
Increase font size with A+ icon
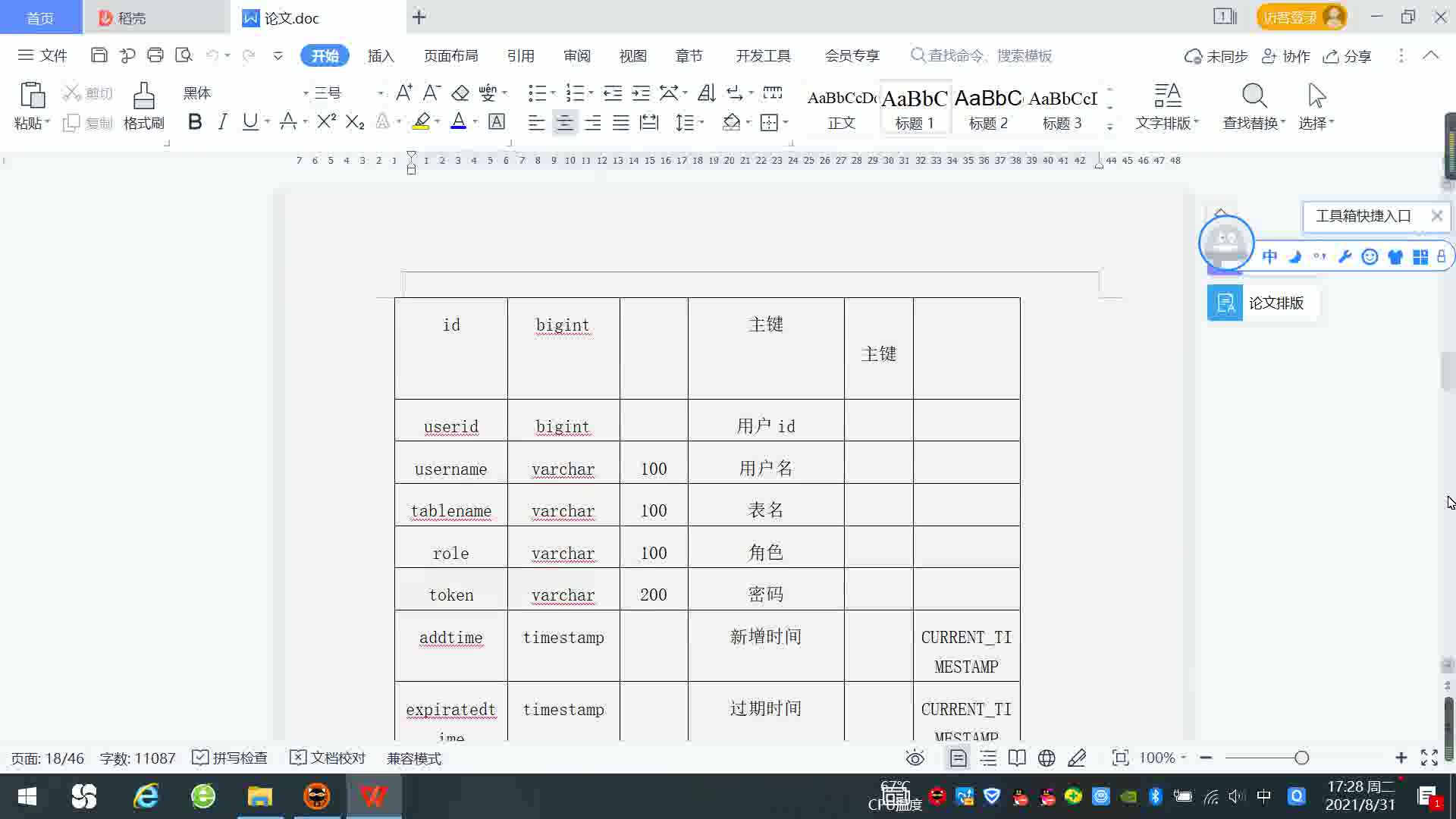click(404, 93)
